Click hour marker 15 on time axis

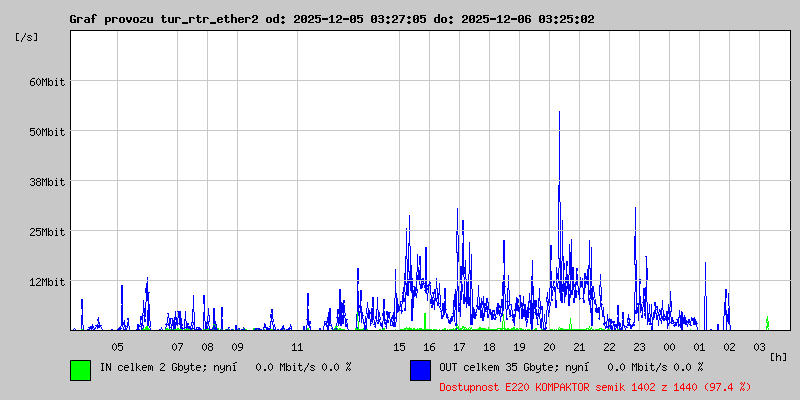point(399,347)
